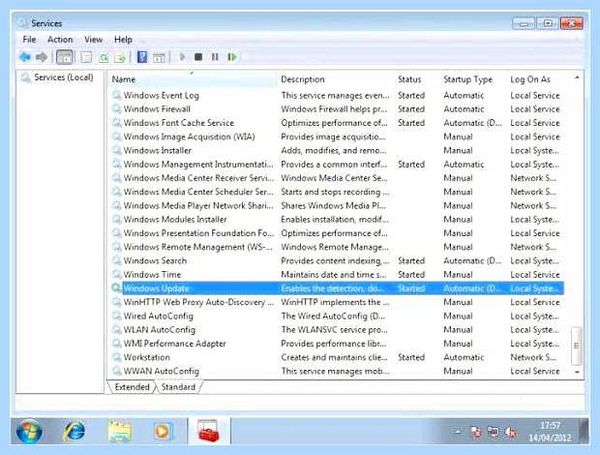This screenshot has height=455, width=600.
Task: Click the Help toolbar icon
Action: 142,57
